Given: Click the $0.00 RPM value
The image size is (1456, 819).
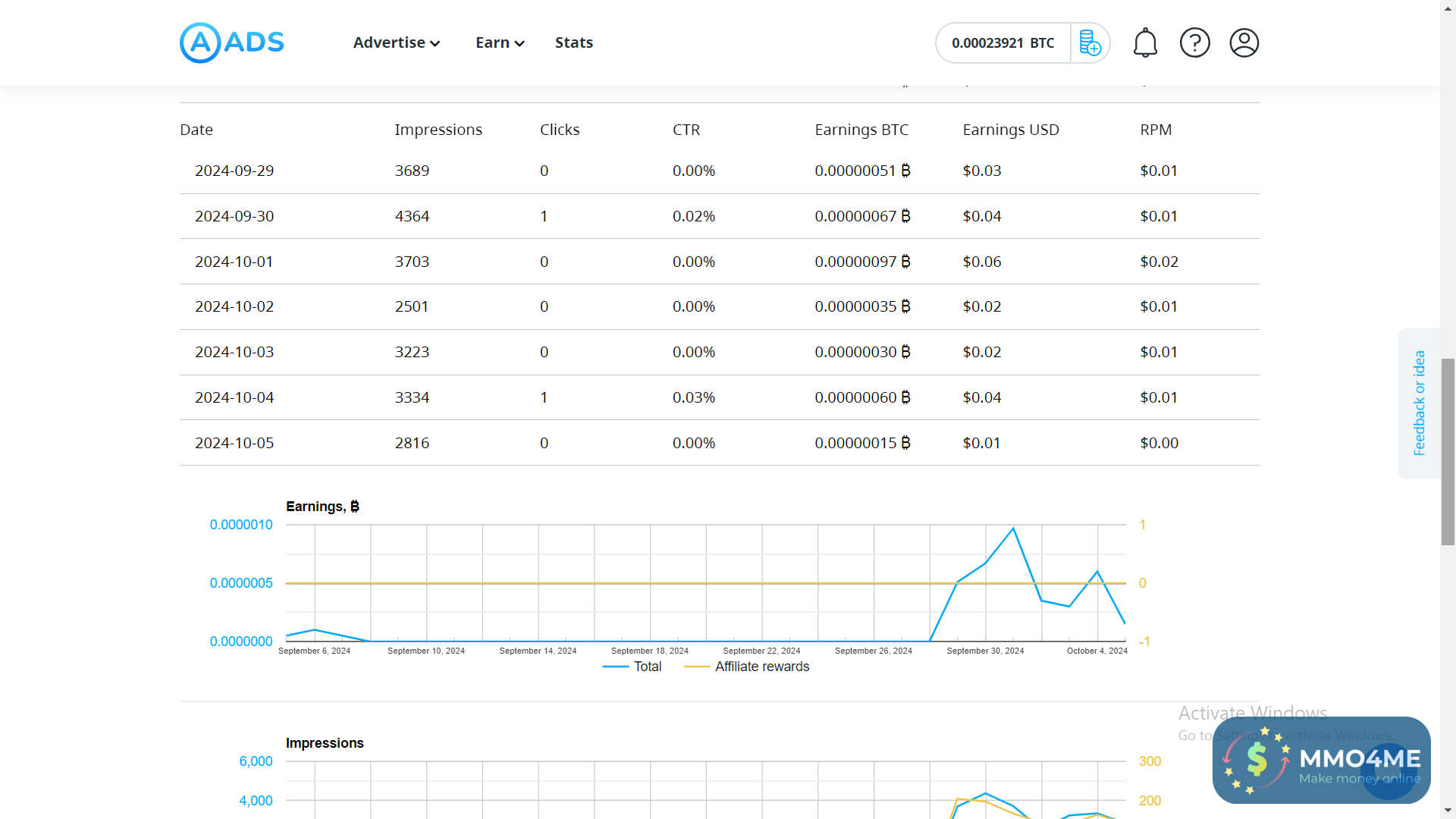Looking at the screenshot, I should click(x=1159, y=443).
